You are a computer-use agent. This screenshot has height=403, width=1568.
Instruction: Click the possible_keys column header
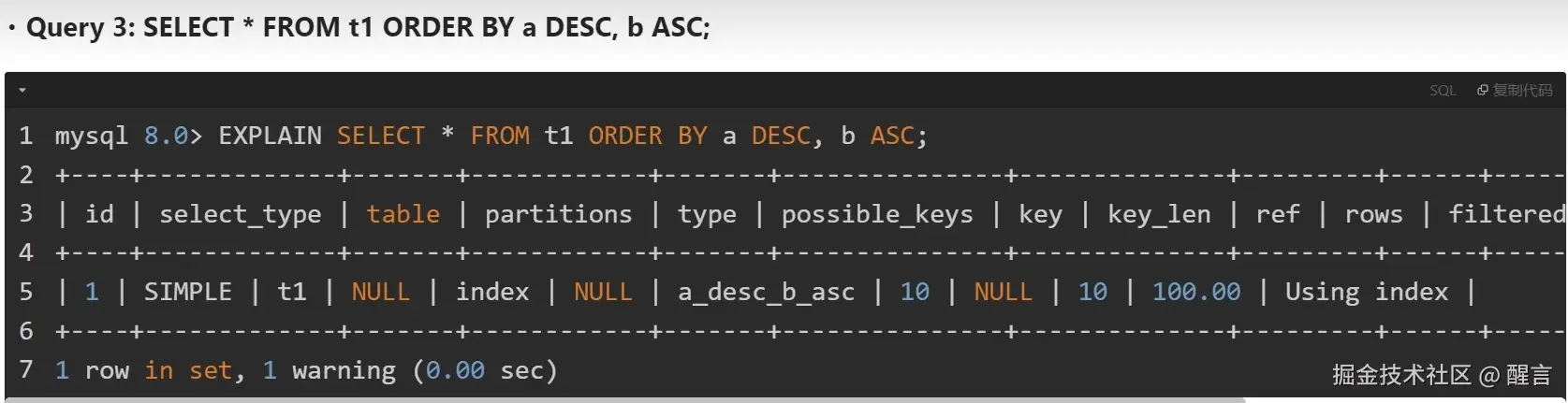(877, 215)
